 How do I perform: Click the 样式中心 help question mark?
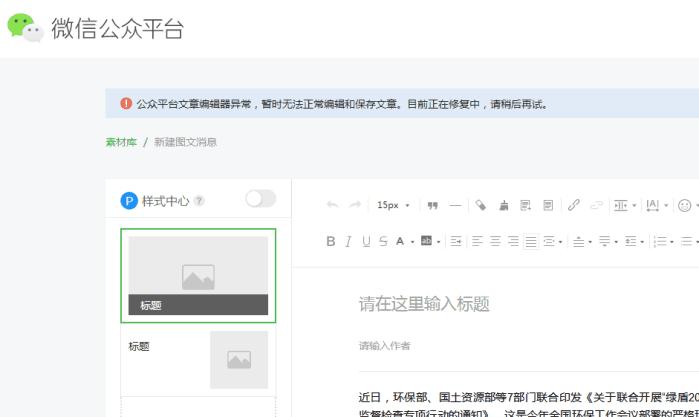199,201
